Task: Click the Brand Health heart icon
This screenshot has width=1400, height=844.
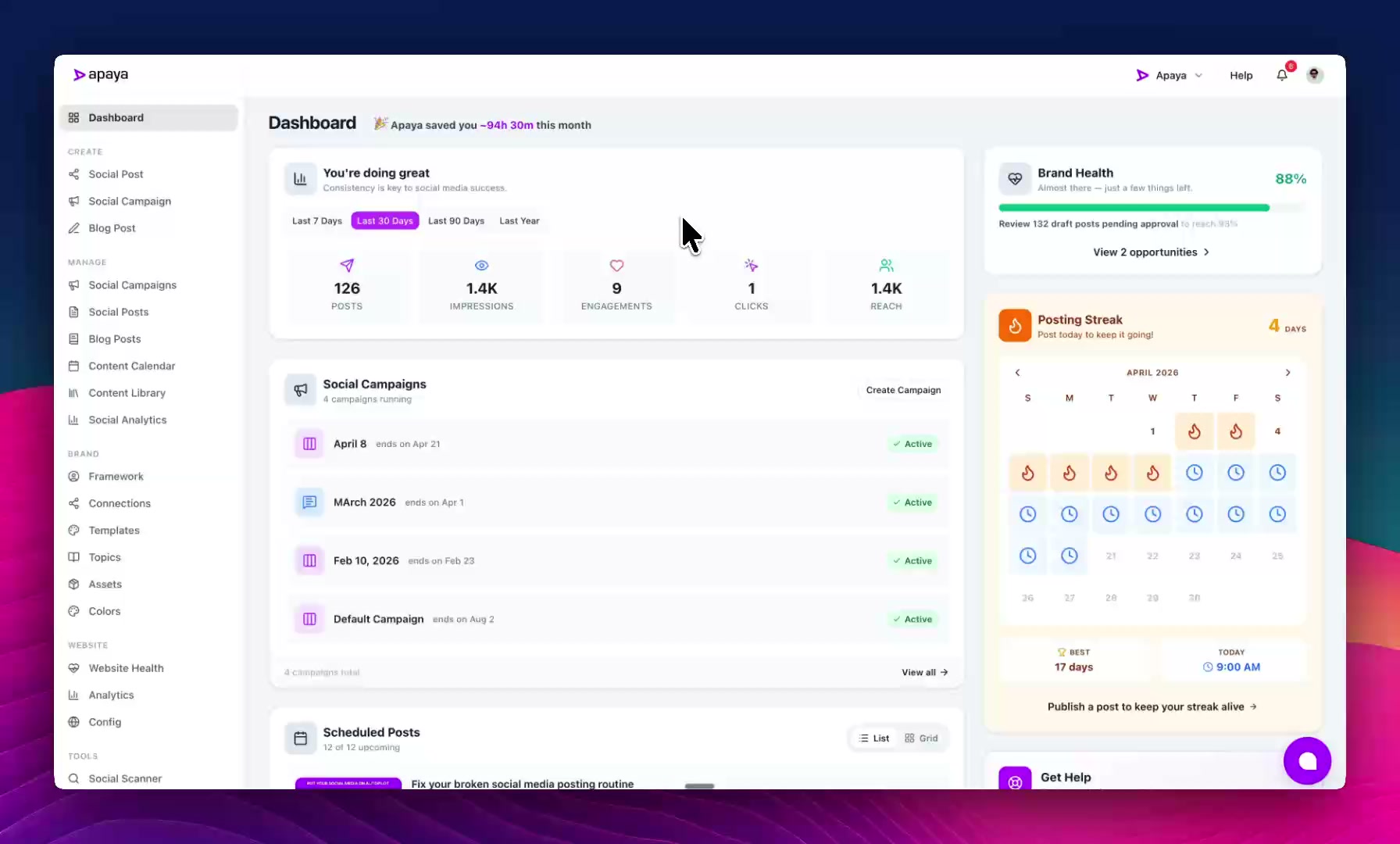Action: (x=1015, y=179)
